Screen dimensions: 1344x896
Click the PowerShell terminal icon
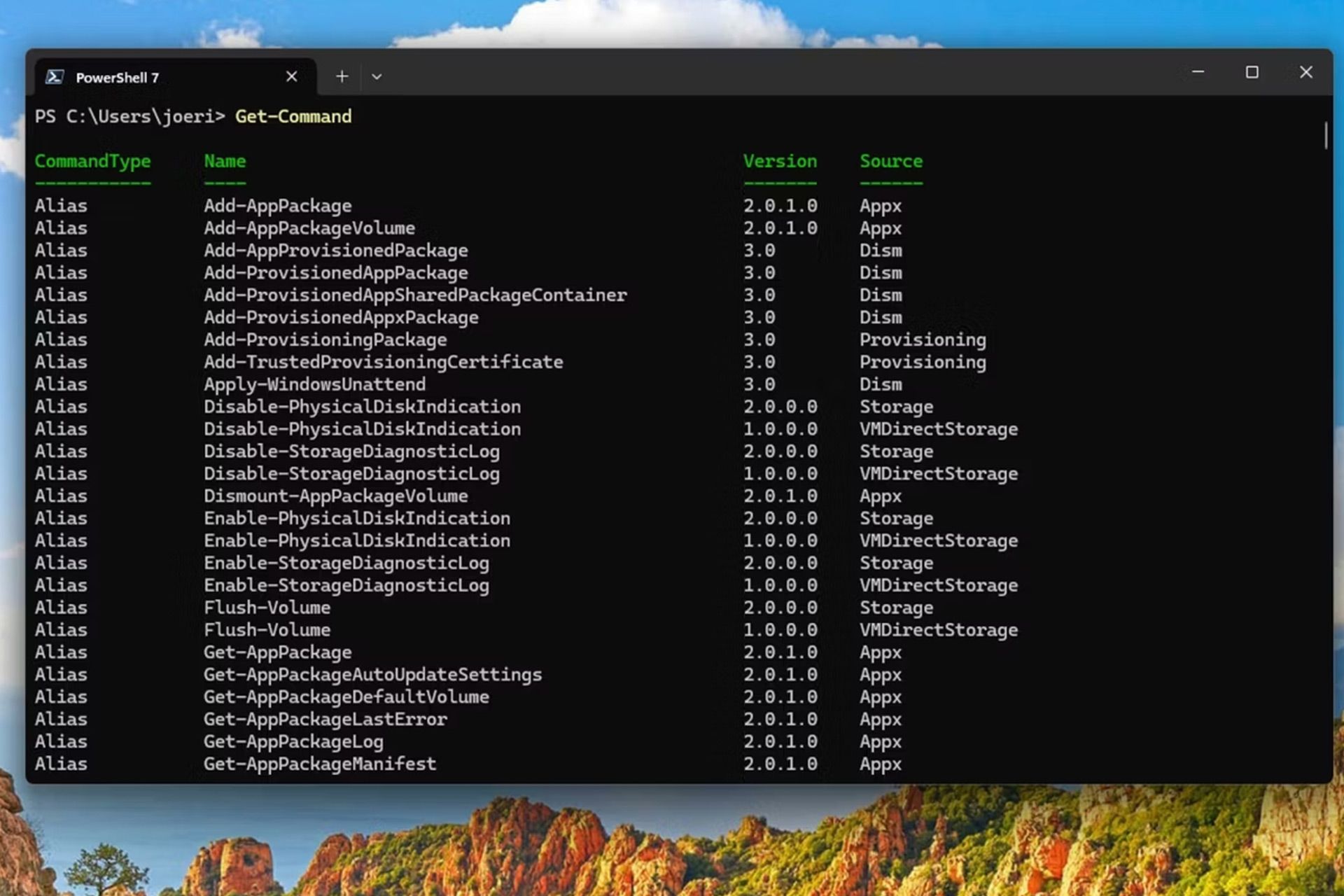[x=55, y=76]
